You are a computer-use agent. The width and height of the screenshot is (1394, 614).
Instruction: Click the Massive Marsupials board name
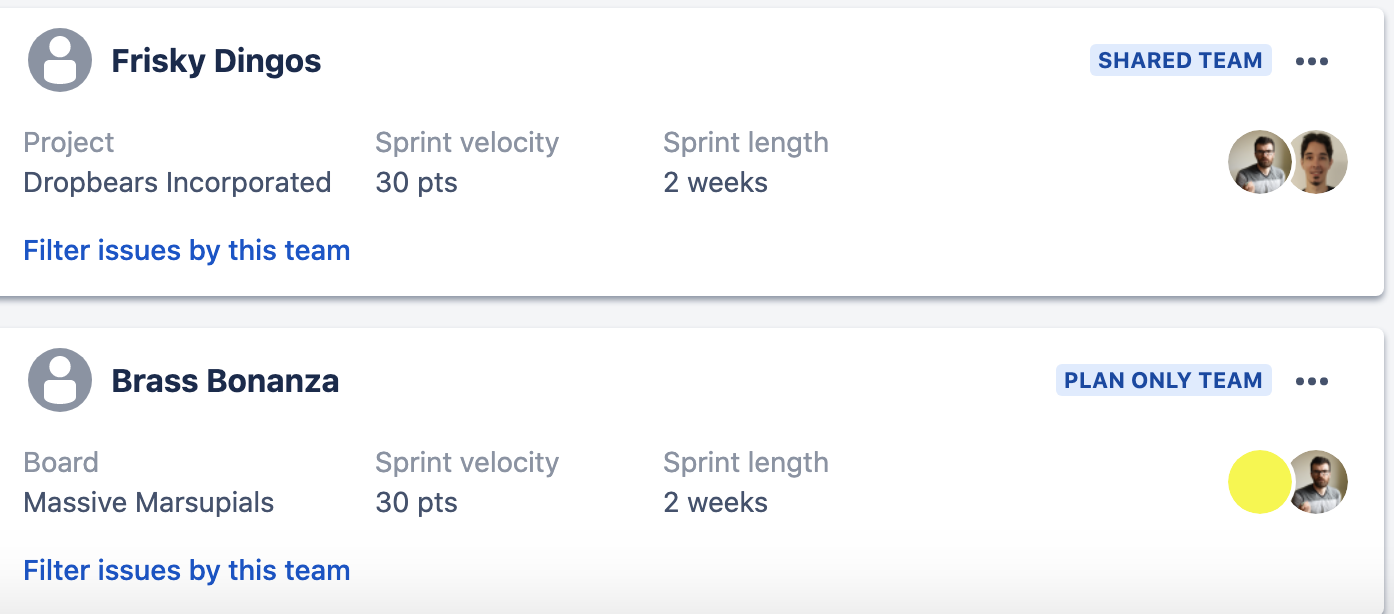(x=149, y=503)
